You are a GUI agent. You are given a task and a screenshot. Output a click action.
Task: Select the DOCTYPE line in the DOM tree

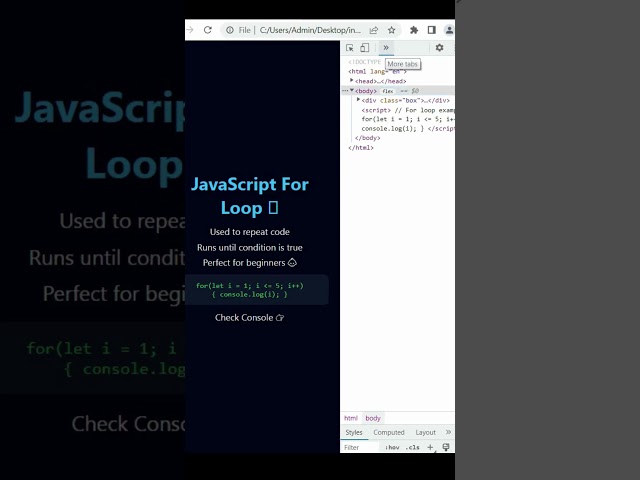click(x=364, y=62)
